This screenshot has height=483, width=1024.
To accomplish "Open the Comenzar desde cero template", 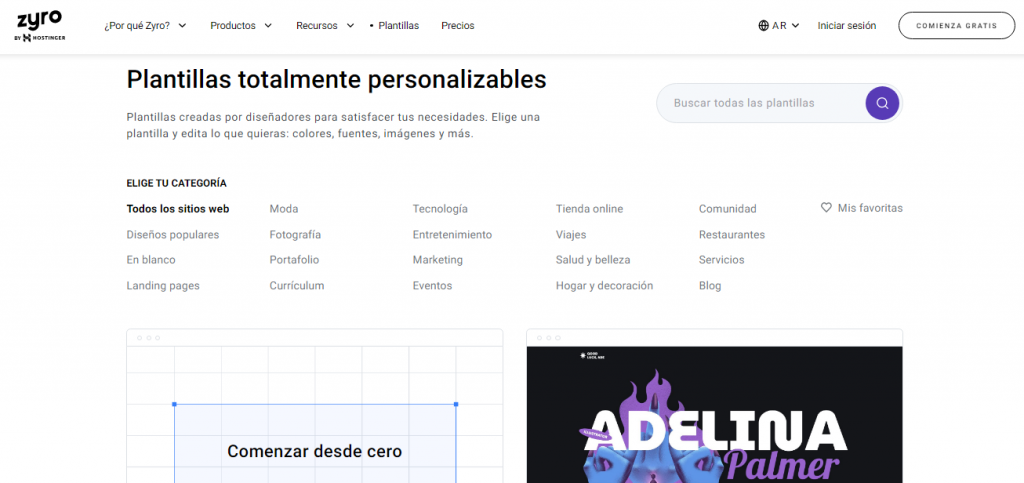I will [x=314, y=406].
